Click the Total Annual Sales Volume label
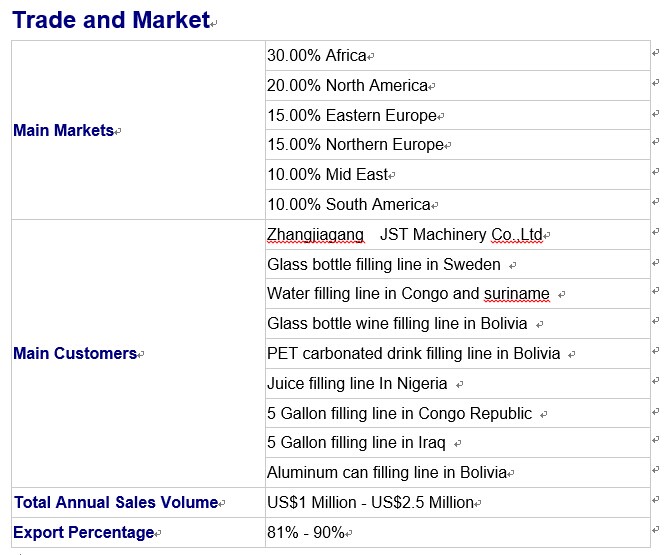 point(116,502)
